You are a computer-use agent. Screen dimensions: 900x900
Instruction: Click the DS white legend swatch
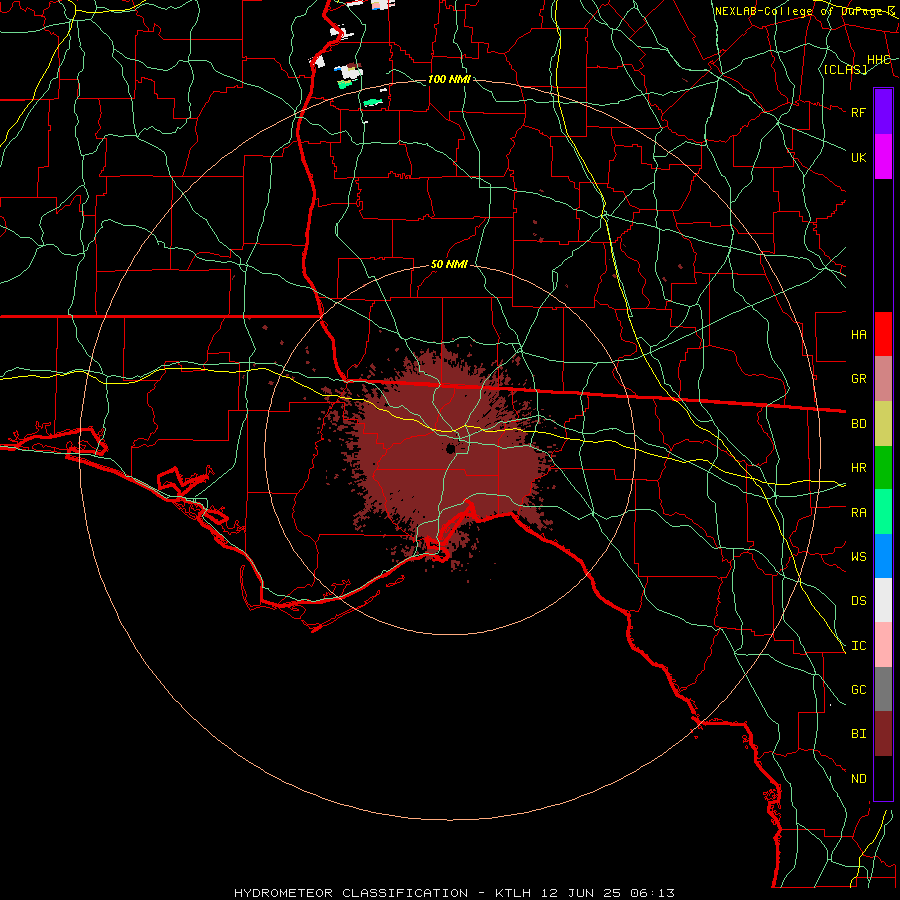[x=883, y=600]
